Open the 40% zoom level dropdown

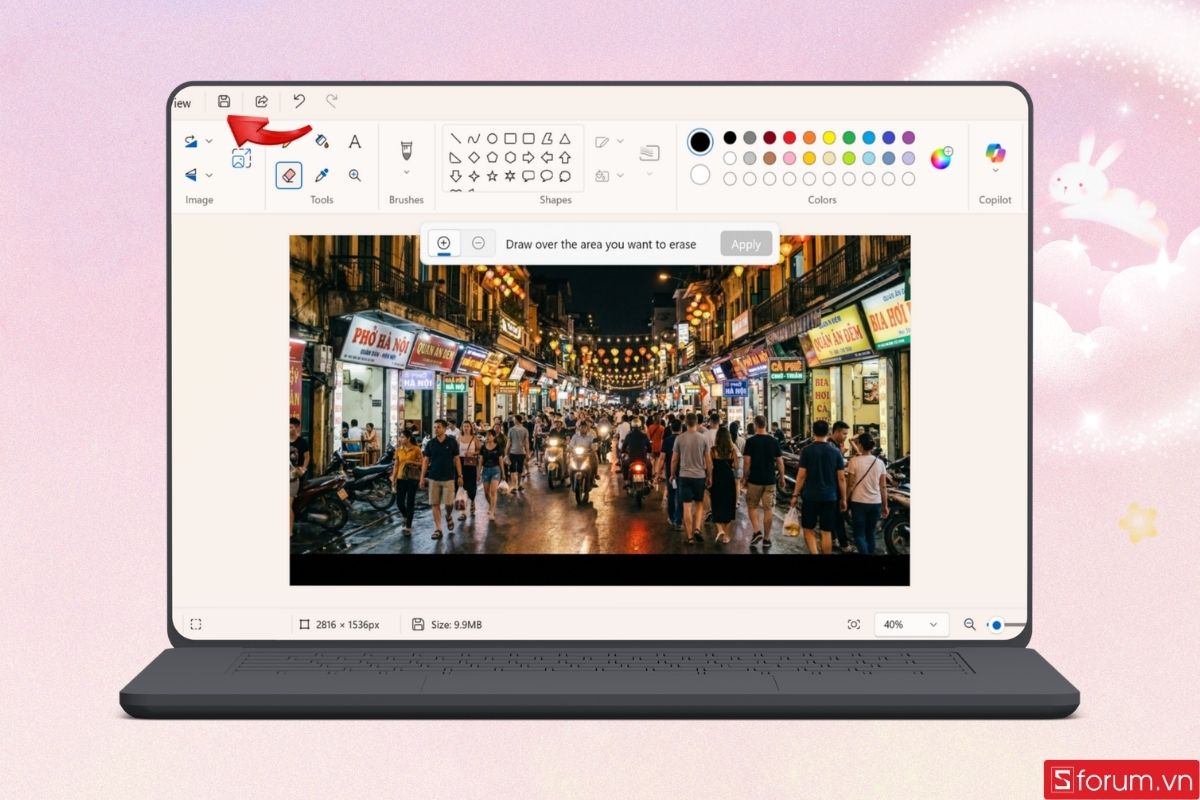point(911,624)
